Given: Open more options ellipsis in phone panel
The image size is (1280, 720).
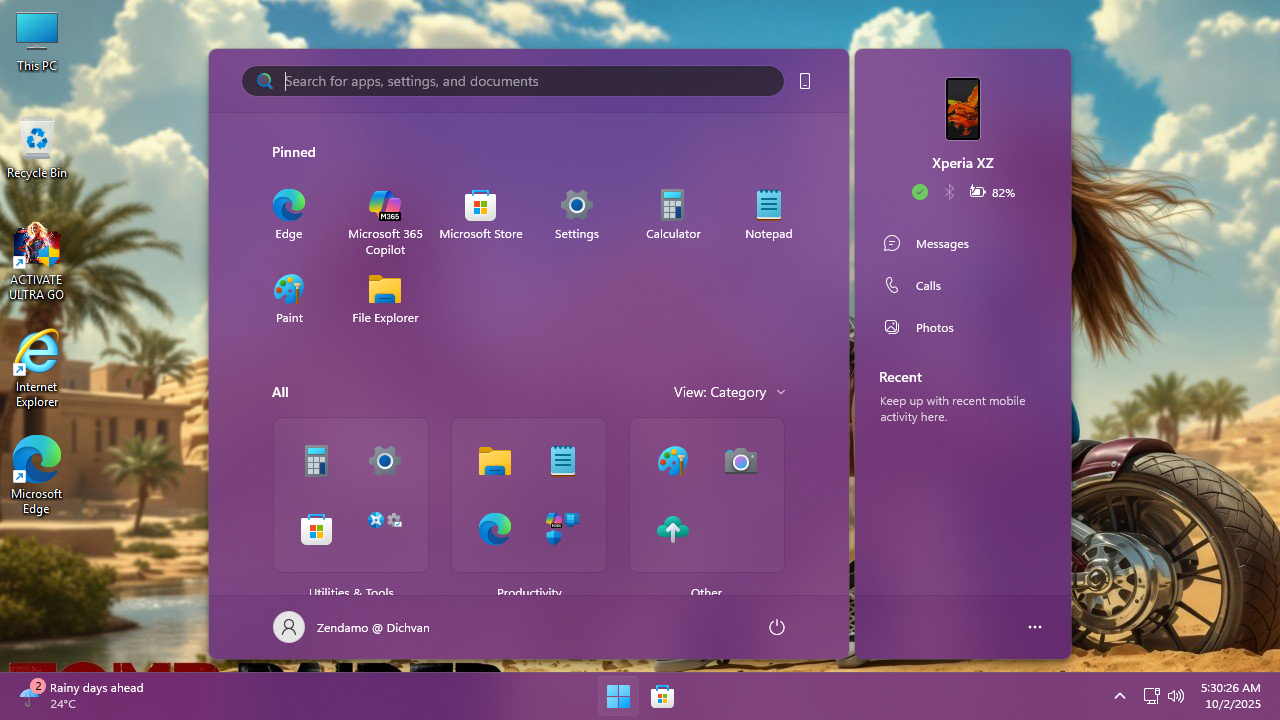Looking at the screenshot, I should pyautogui.click(x=1035, y=627).
